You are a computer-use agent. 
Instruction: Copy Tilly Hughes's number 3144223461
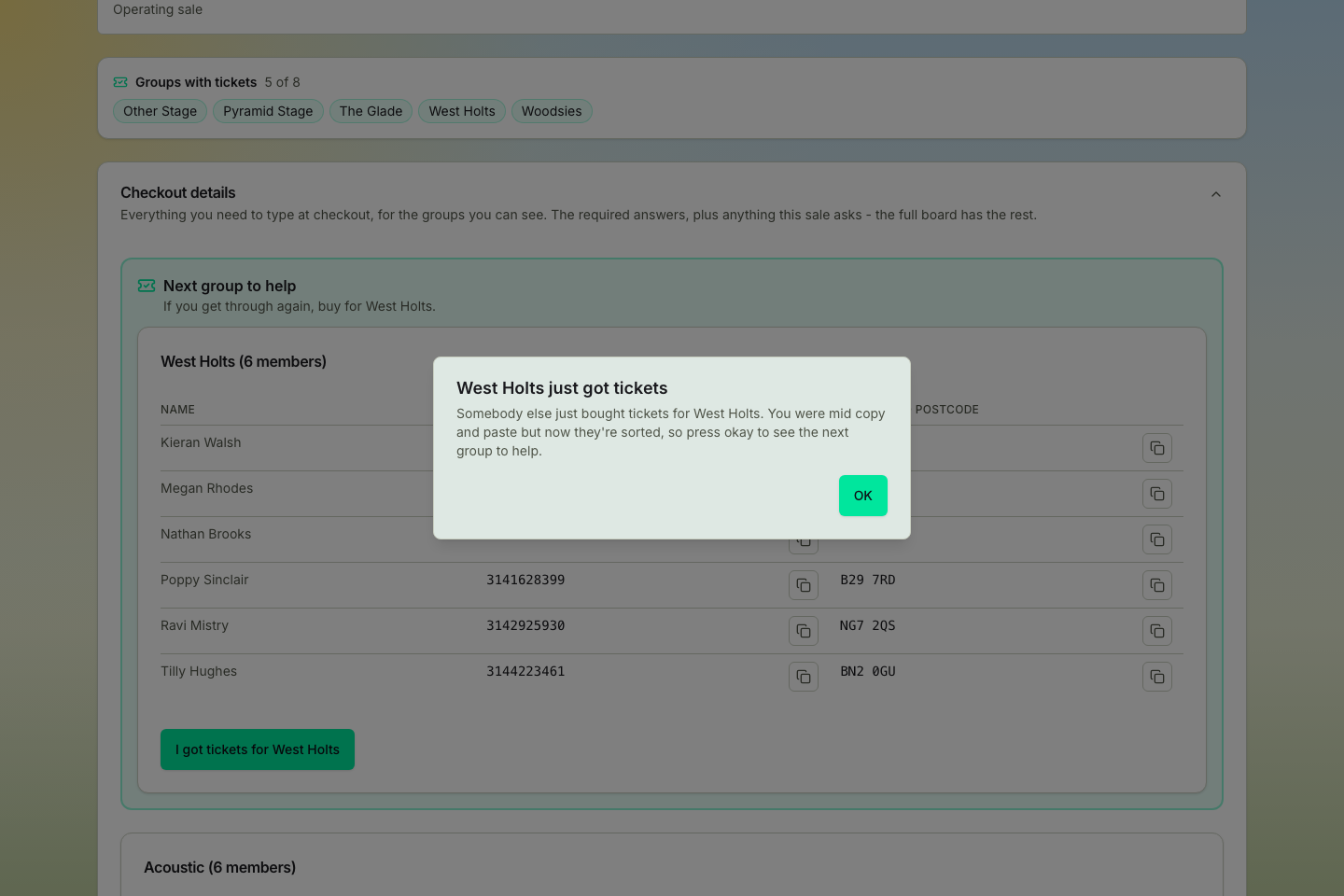[x=804, y=677]
